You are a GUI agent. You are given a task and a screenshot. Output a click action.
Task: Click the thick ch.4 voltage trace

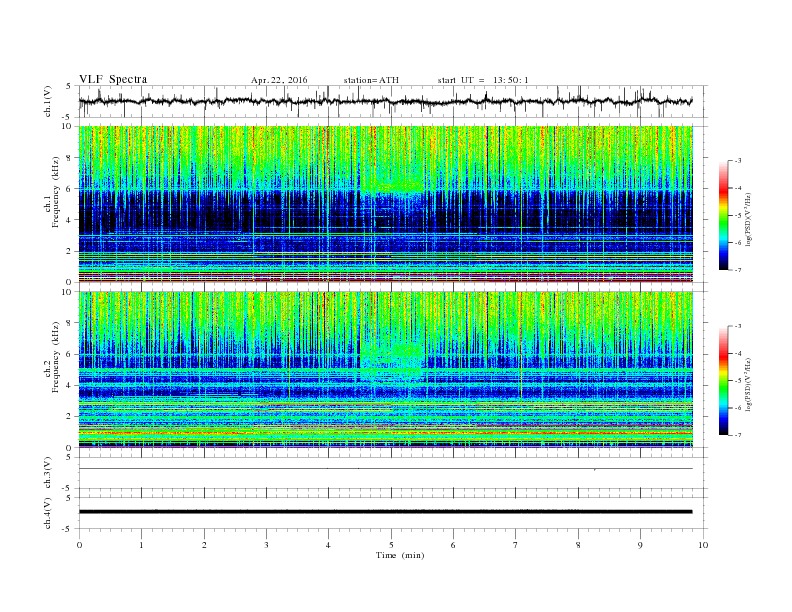[x=385, y=512]
